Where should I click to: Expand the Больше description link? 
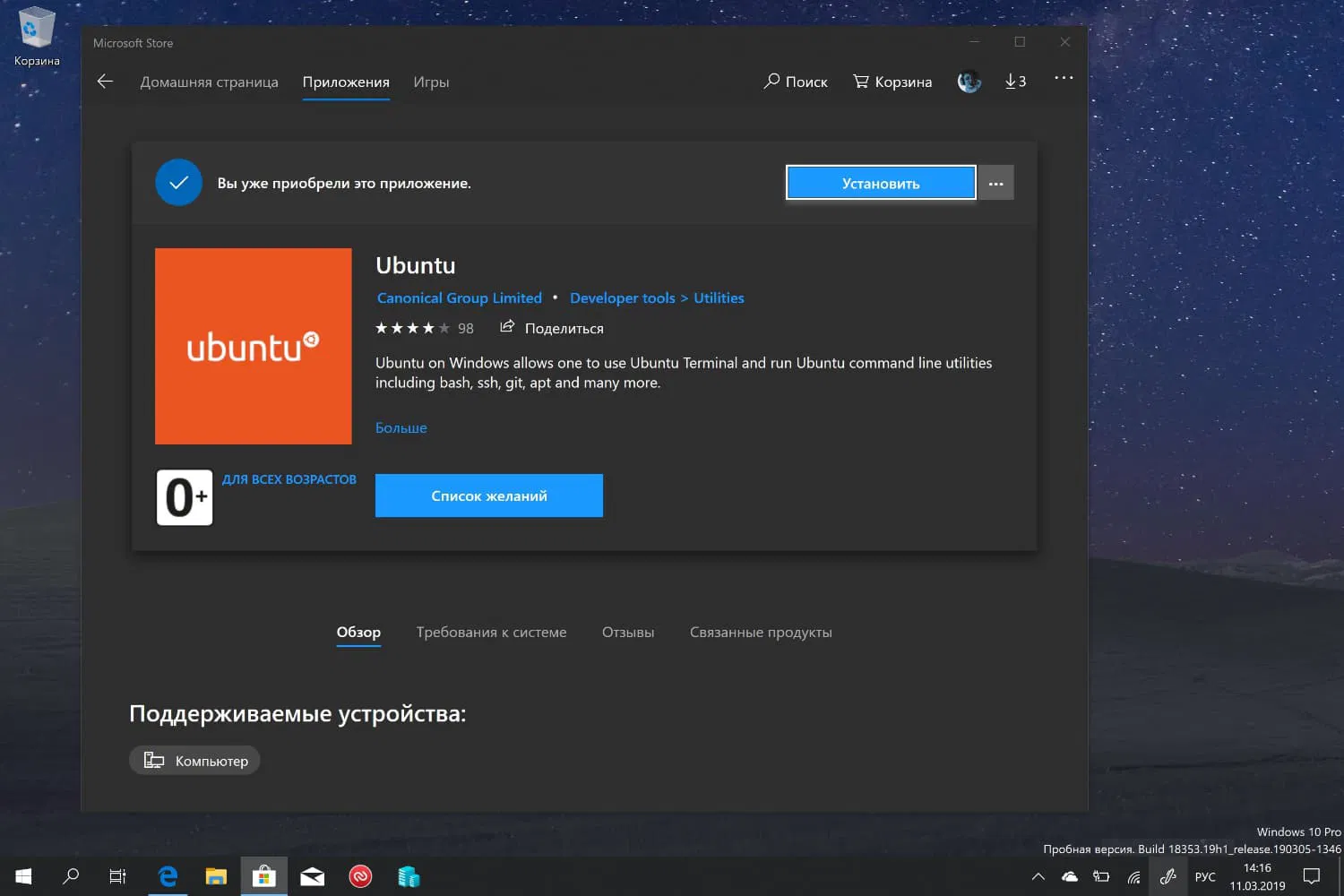click(401, 427)
